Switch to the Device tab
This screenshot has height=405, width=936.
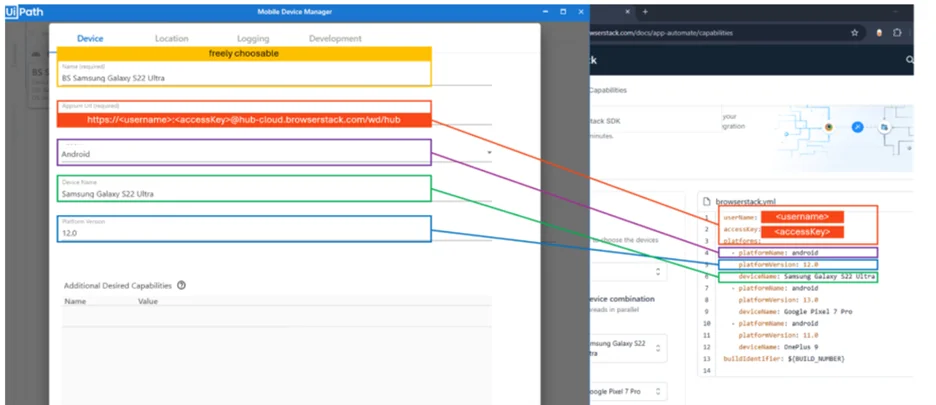coord(90,38)
